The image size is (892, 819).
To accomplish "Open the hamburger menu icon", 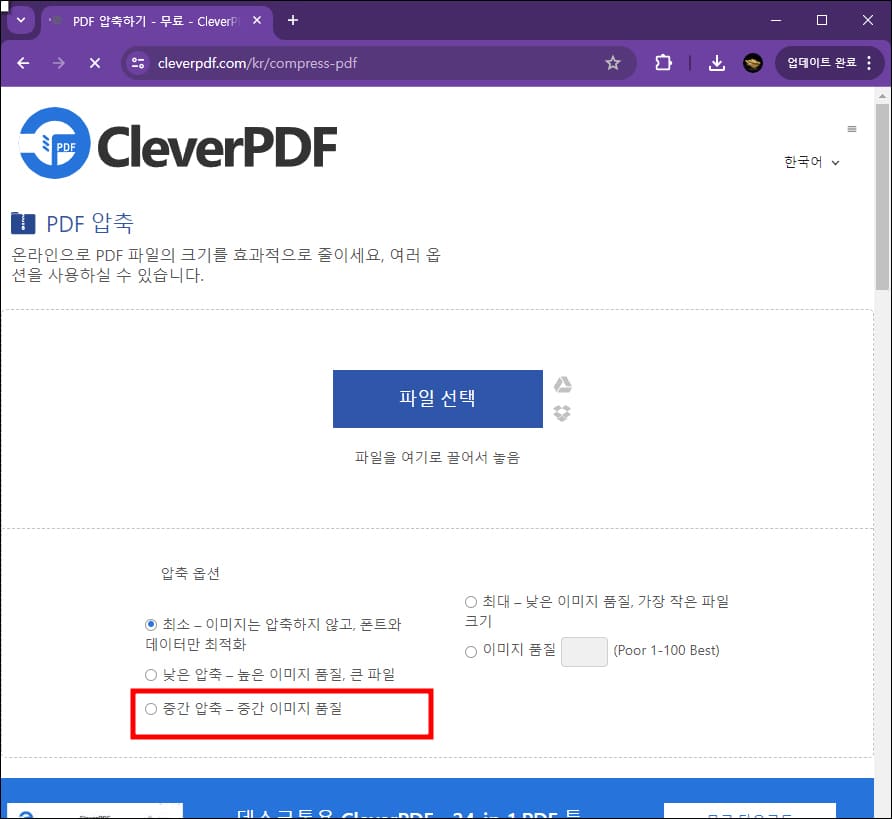I will click(x=852, y=129).
